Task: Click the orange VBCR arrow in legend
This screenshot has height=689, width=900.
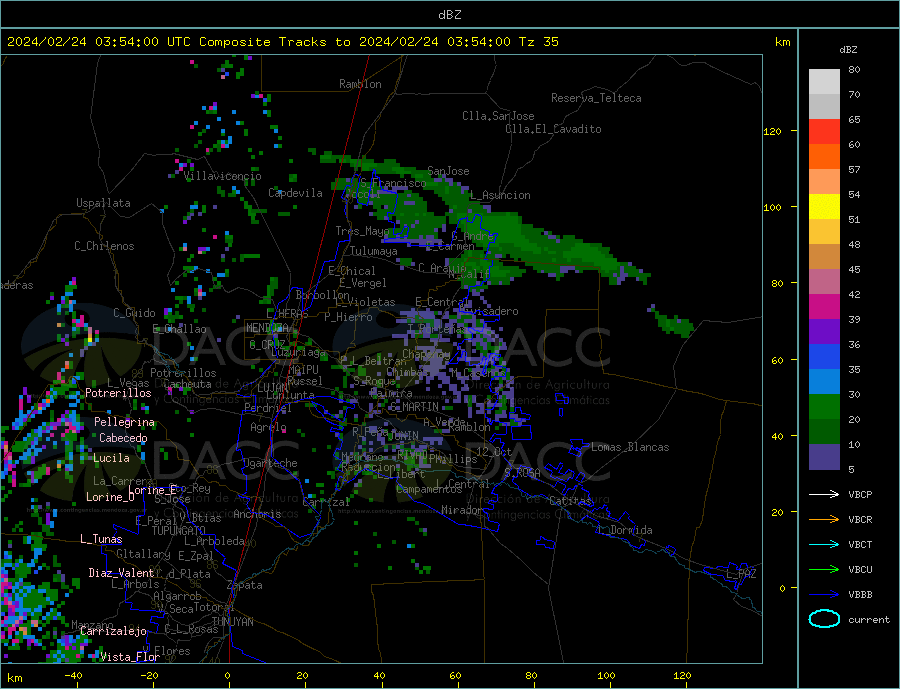Action: coord(824,520)
